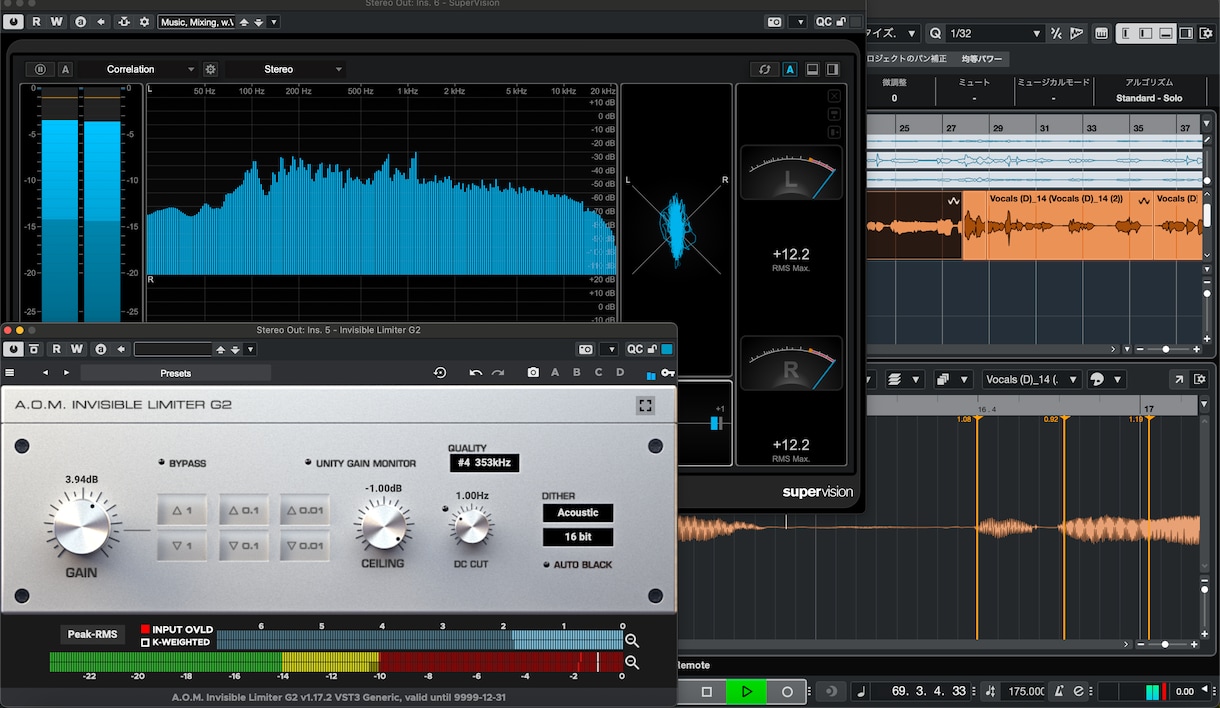Open the SuperVision preset browser arrow
Viewport: 1220px width, 708px height.
[275, 21]
